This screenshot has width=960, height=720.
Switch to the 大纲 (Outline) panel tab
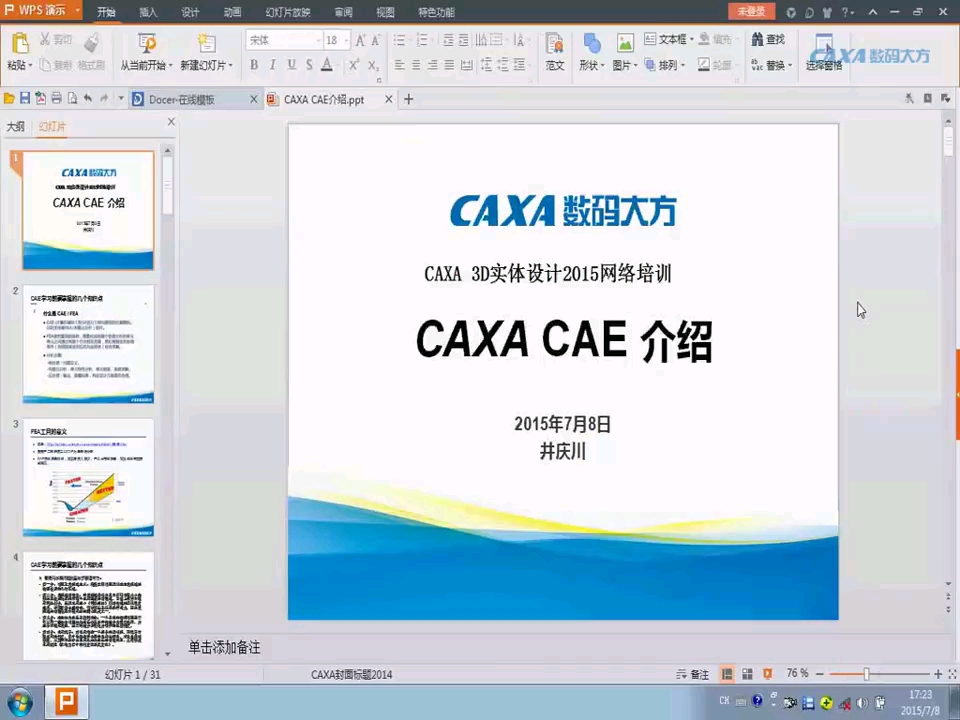(x=15, y=126)
